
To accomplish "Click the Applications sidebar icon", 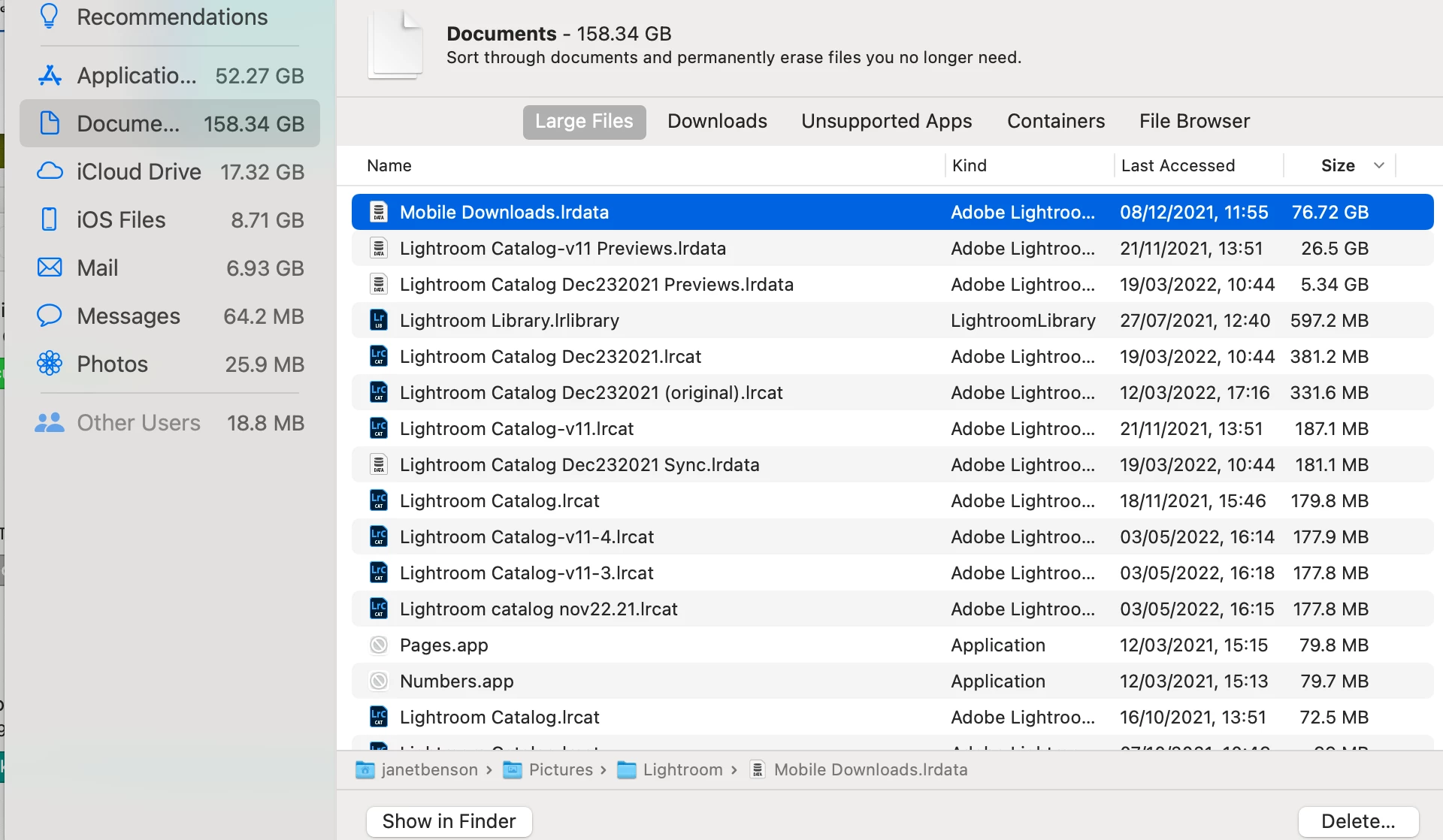I will pos(50,75).
